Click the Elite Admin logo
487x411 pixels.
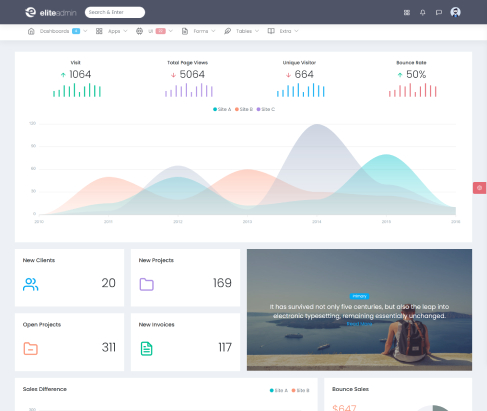(51, 12)
